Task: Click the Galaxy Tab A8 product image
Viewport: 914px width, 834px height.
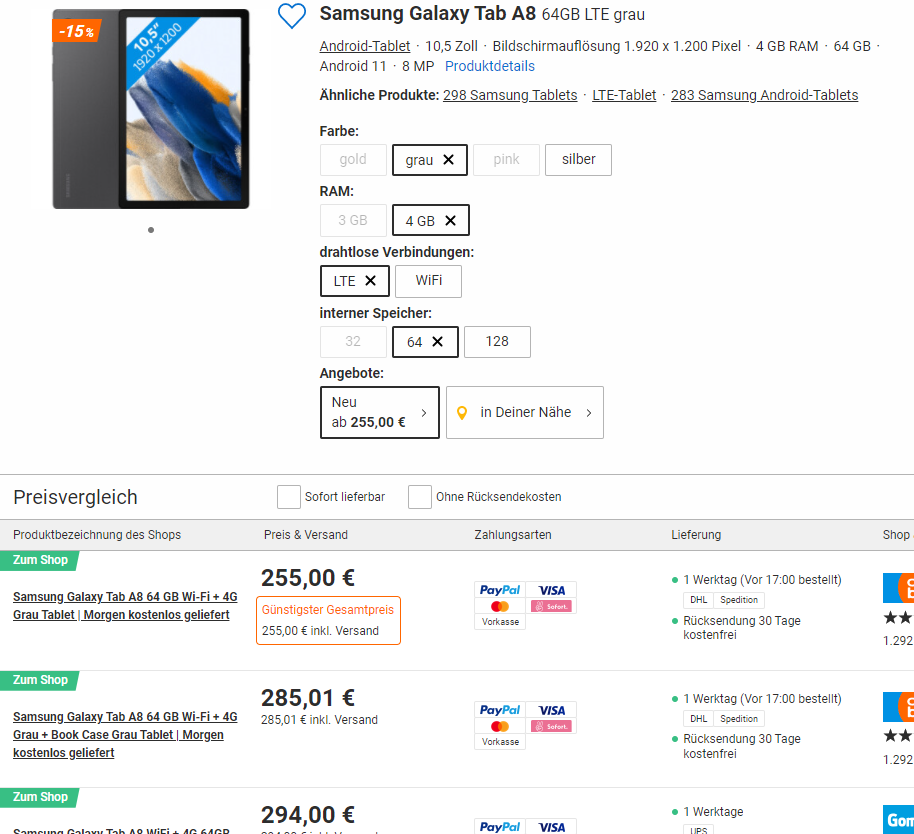Action: (x=151, y=109)
